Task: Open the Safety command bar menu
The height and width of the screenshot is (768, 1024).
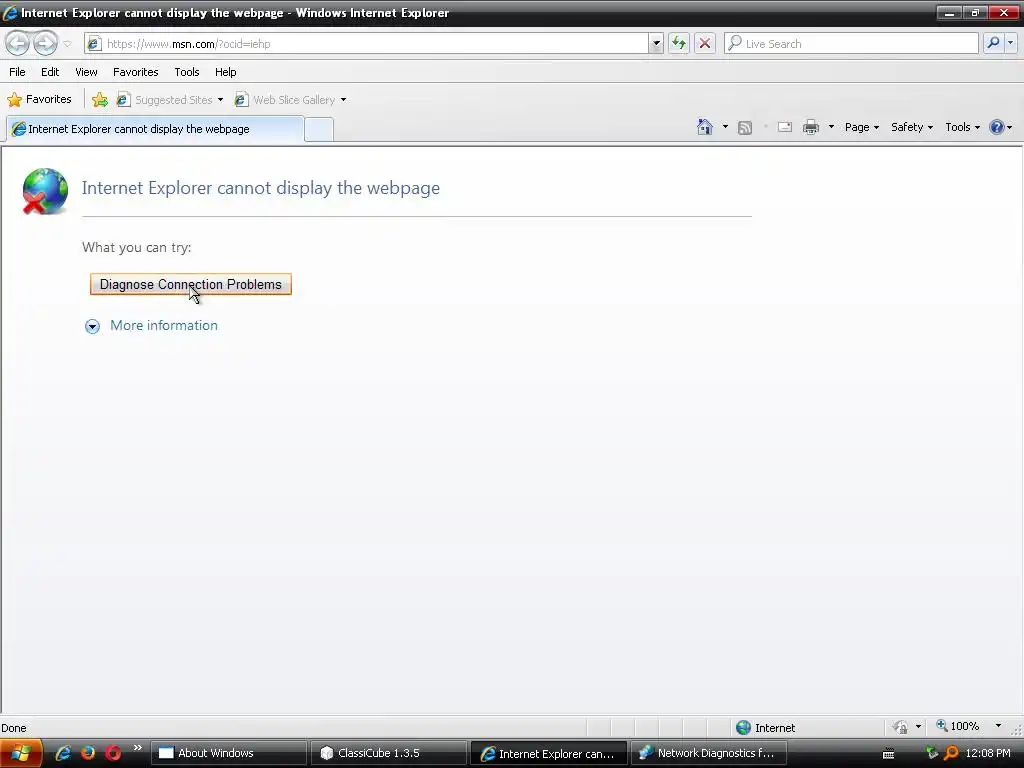Action: 912,127
